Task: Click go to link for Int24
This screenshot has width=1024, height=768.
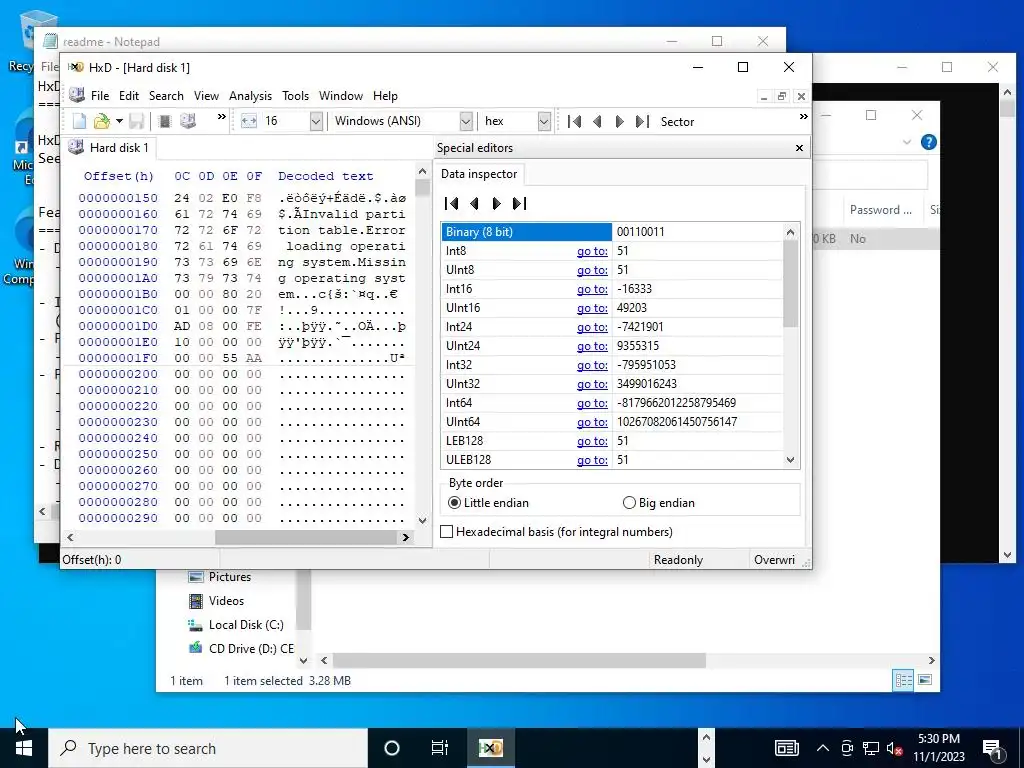Action: coord(592,327)
